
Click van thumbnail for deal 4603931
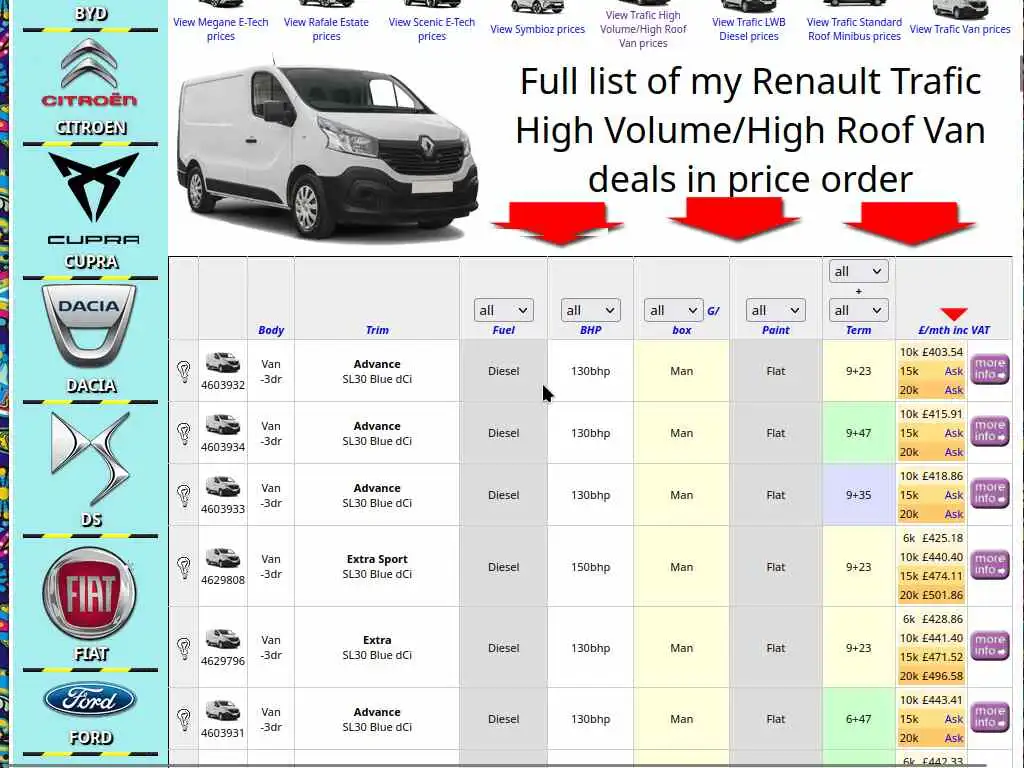[x=223, y=709]
